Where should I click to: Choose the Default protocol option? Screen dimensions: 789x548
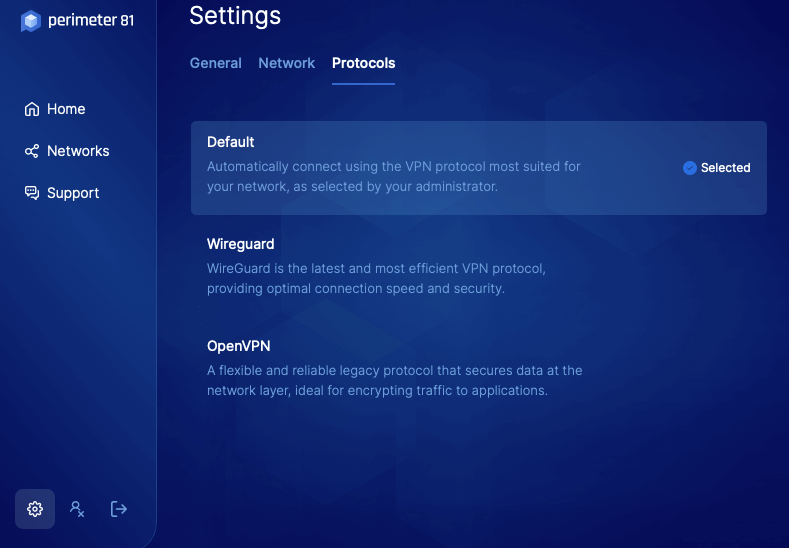click(479, 168)
